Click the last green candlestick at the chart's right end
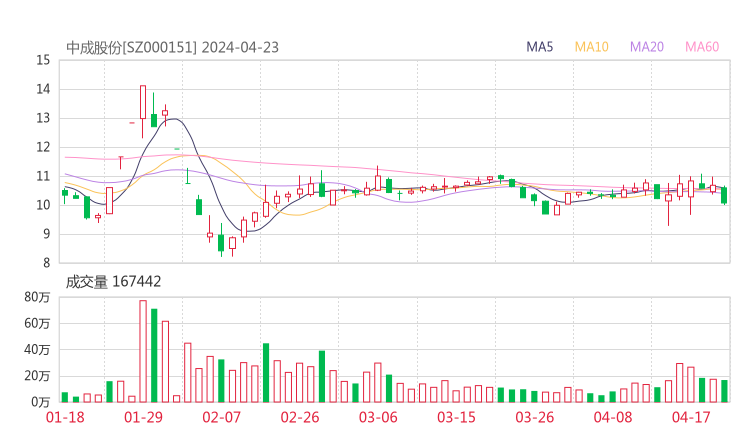Image resolution: width=740 pixels, height=440 pixels. (724, 195)
